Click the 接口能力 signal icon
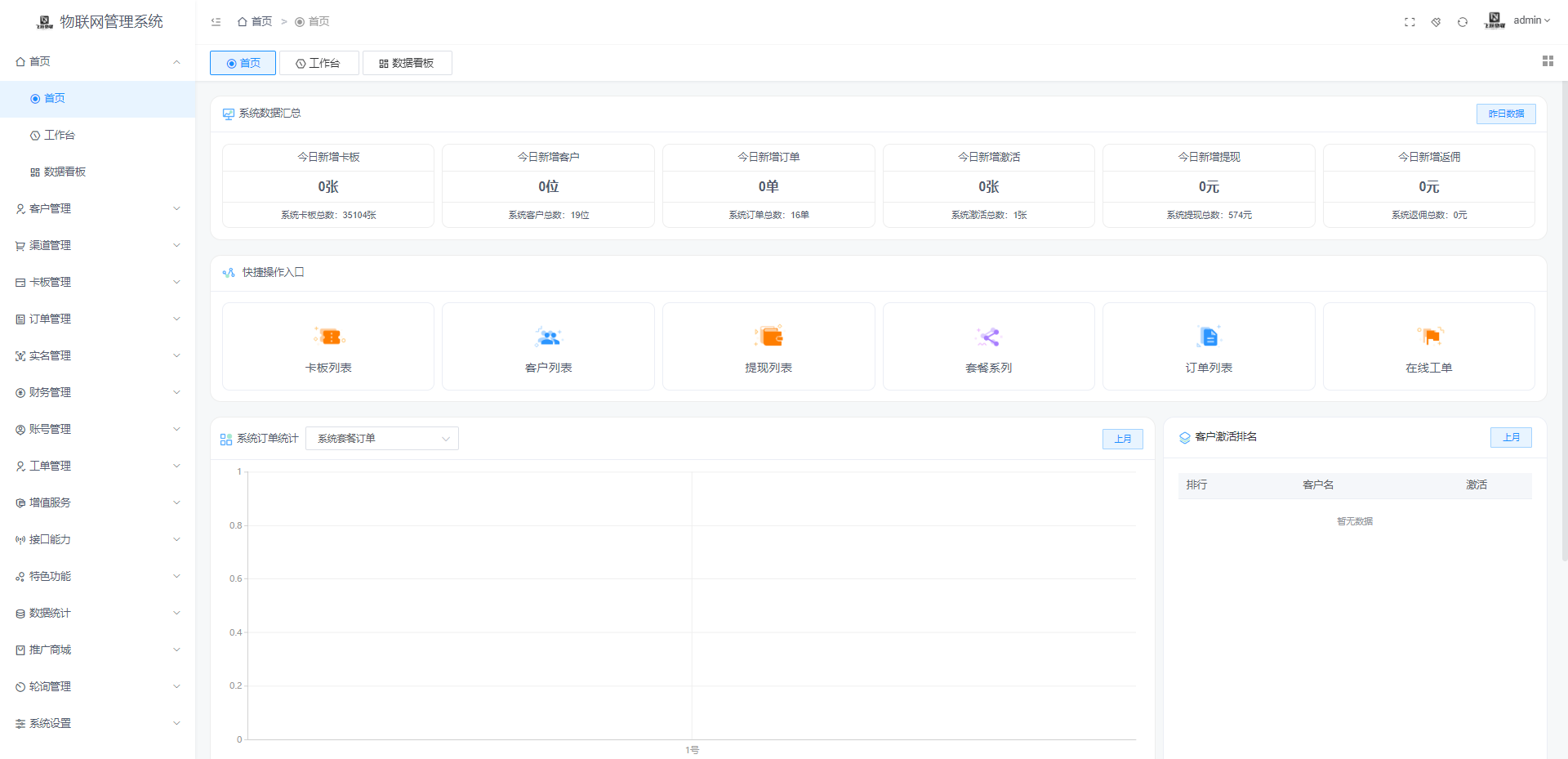The image size is (1568, 759). (x=20, y=540)
